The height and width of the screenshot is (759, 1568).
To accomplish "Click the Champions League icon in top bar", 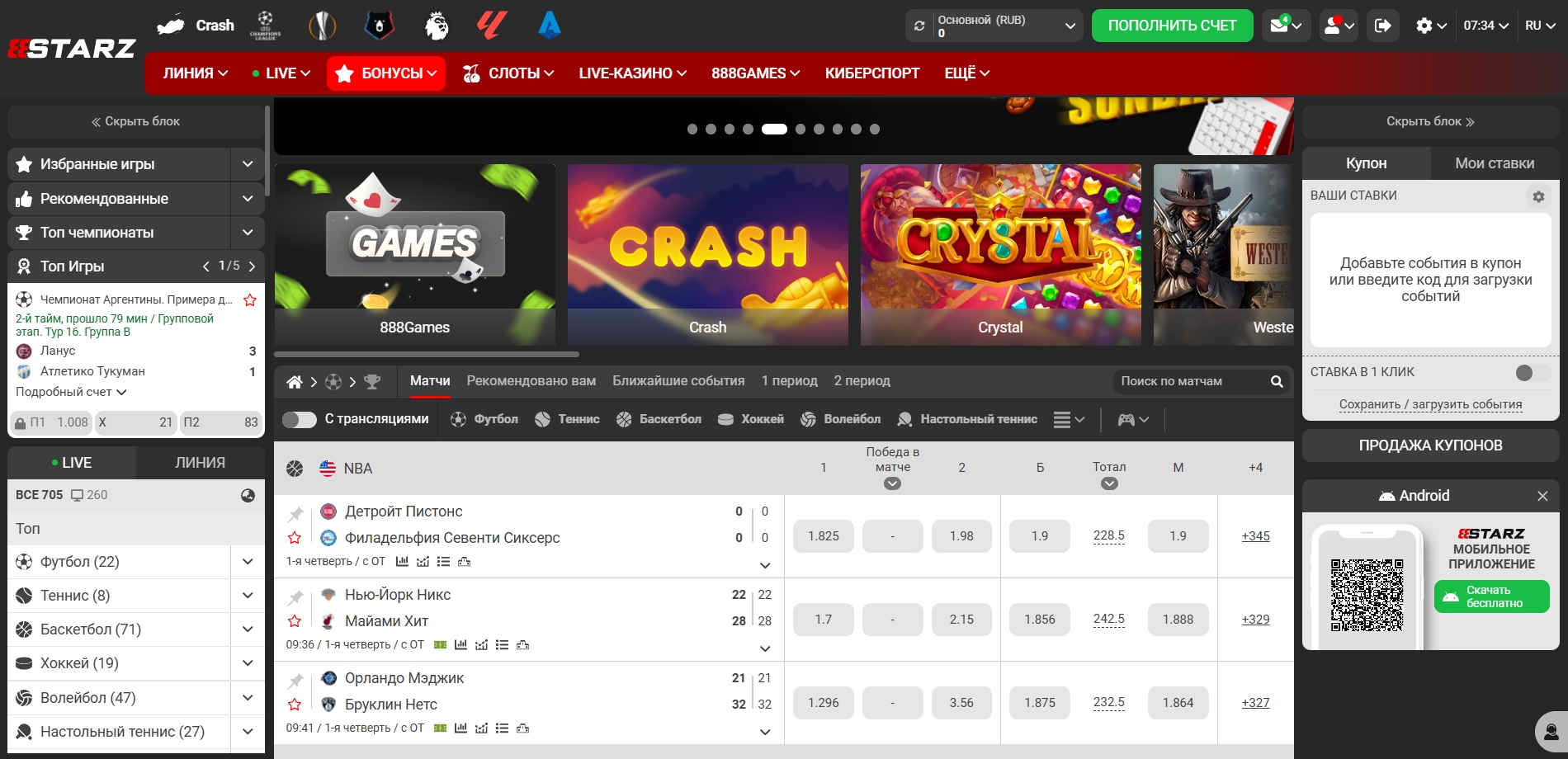I will point(265,26).
